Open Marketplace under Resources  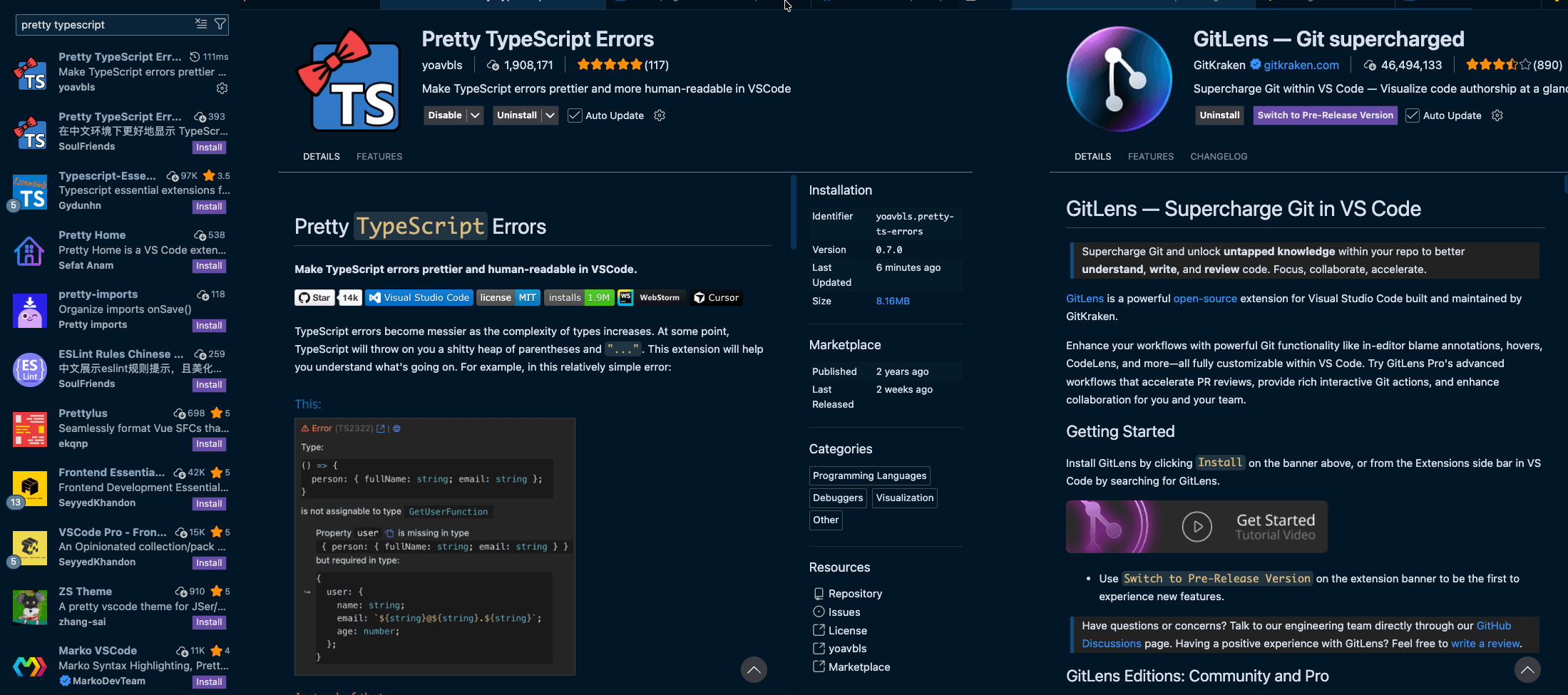[859, 666]
